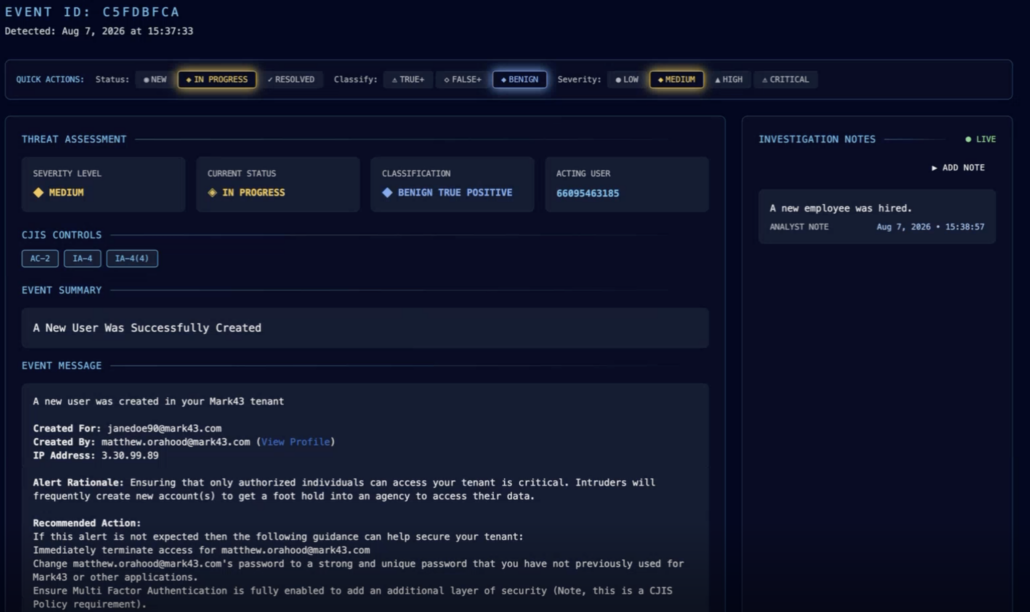
Task: Click the THREAT ASSESSMENT section heading
Action: (x=74, y=139)
